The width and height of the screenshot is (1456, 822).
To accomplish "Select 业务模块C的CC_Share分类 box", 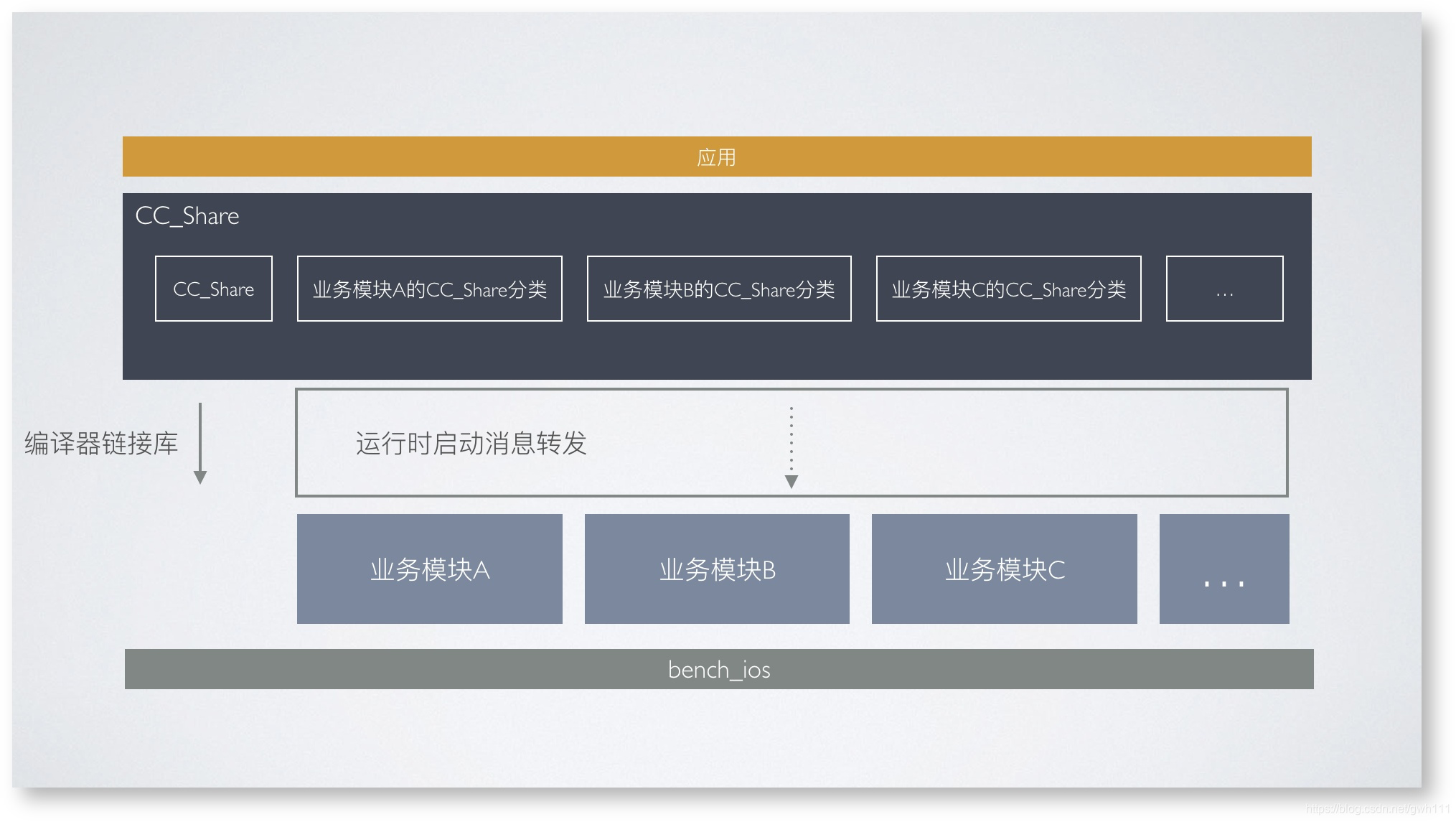I will pos(1008,289).
